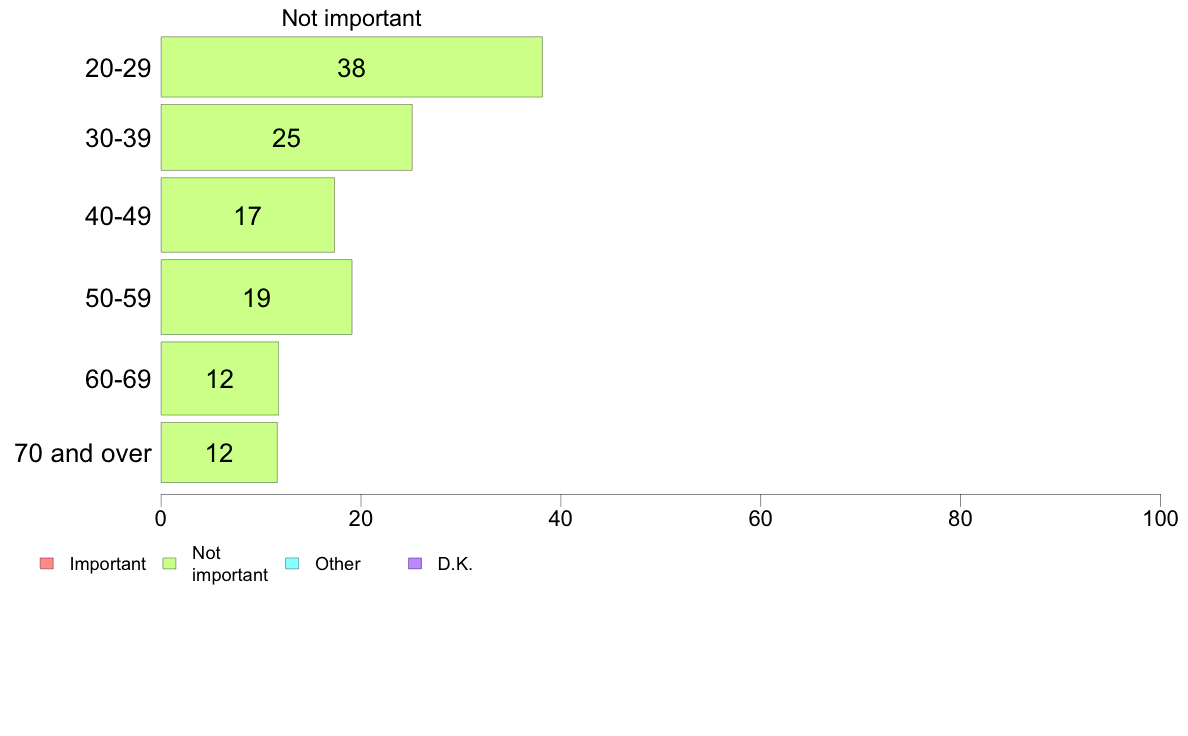Toggle the Other legend swatch
1188x736 pixels.
(292, 563)
